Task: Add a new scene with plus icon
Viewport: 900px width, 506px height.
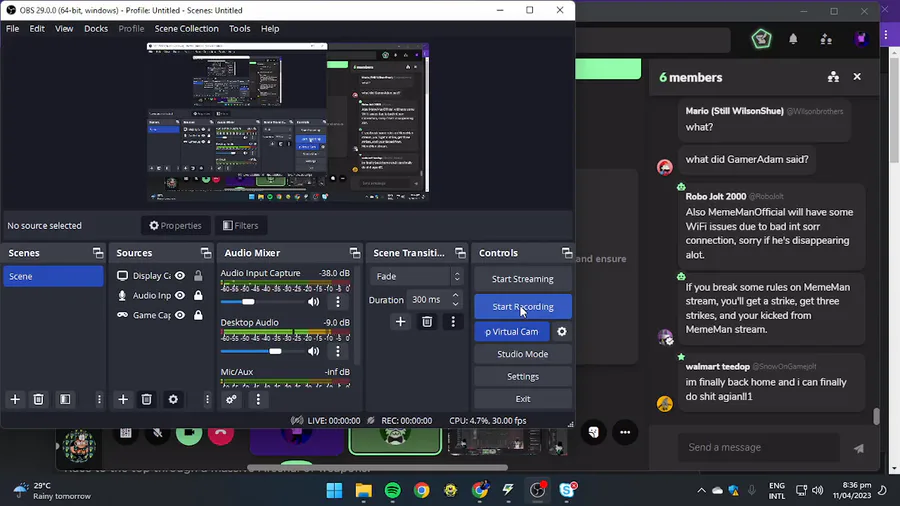Action: pos(15,399)
